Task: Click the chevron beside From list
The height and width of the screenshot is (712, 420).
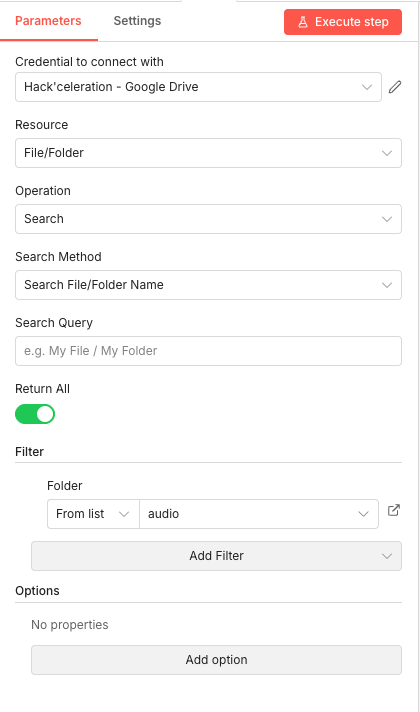Action: (x=124, y=514)
